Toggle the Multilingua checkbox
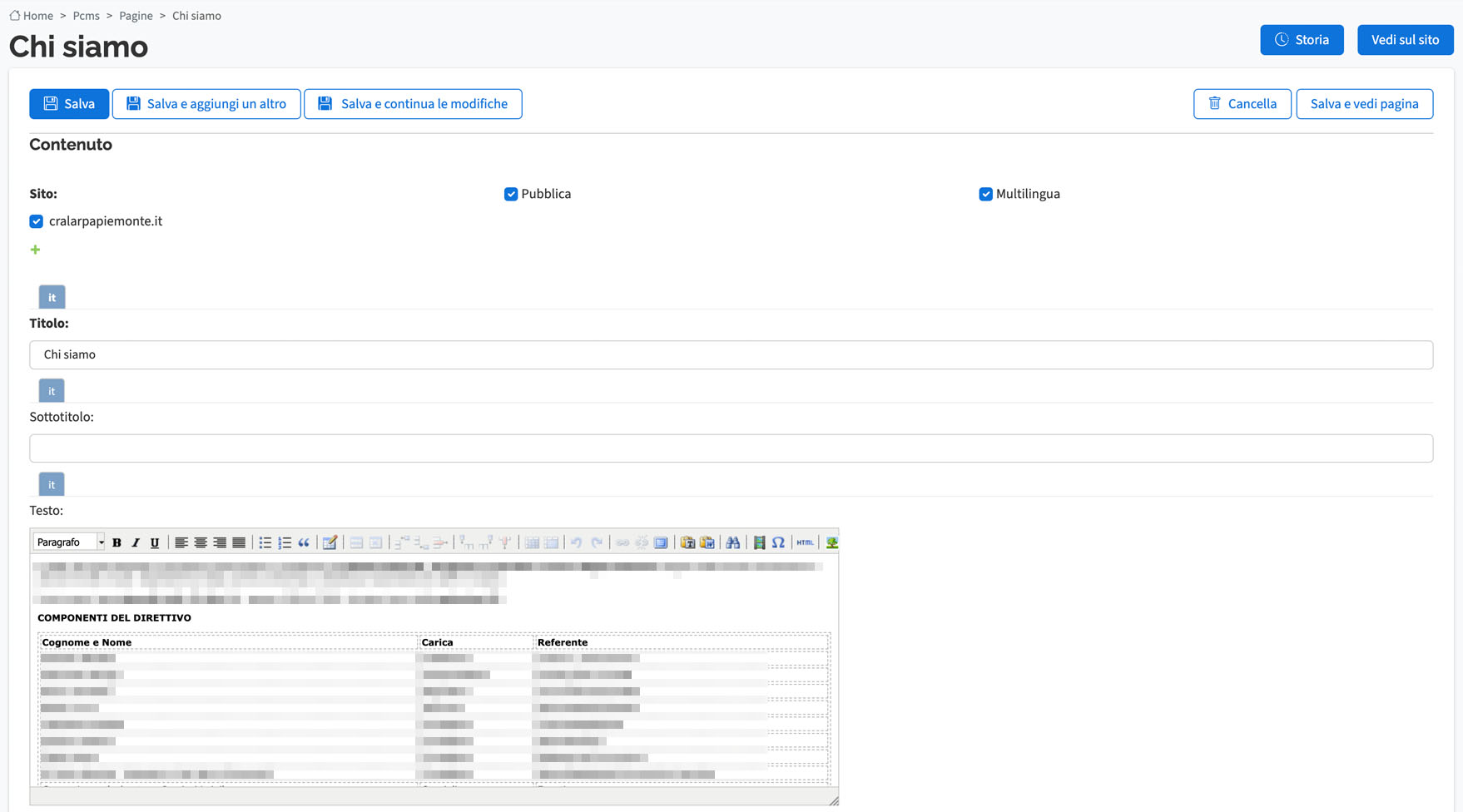This screenshot has width=1463, height=812. (x=985, y=194)
